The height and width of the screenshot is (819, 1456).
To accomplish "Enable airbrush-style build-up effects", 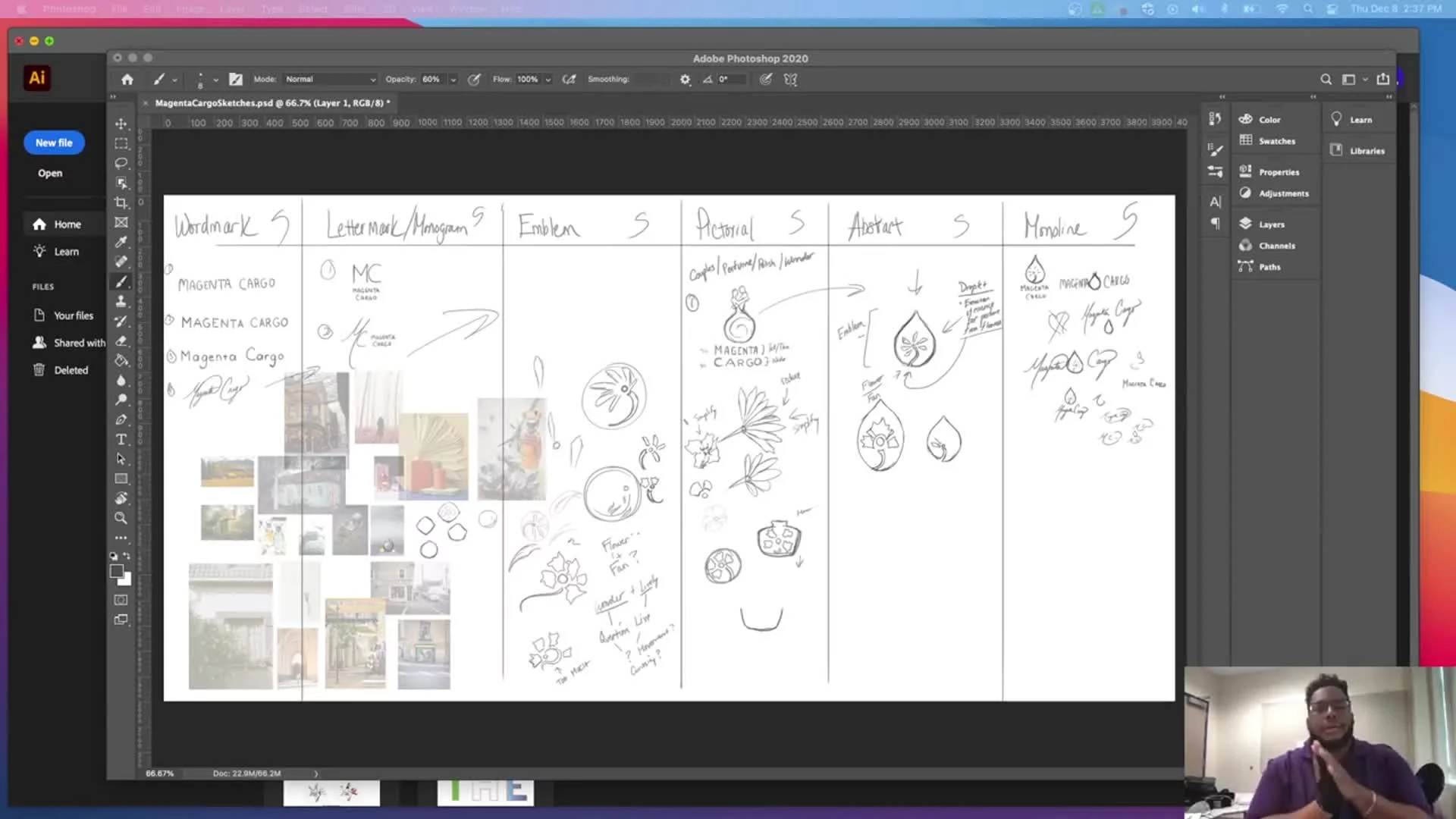I will 569,80.
